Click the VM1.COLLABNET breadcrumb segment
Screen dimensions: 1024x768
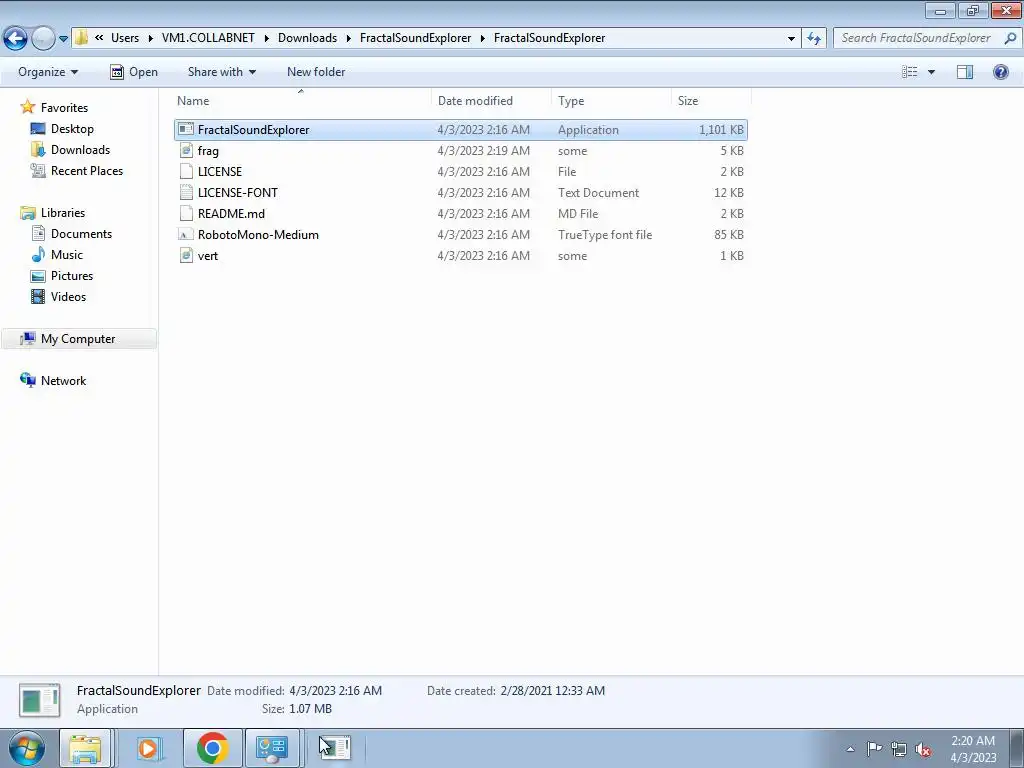click(208, 38)
